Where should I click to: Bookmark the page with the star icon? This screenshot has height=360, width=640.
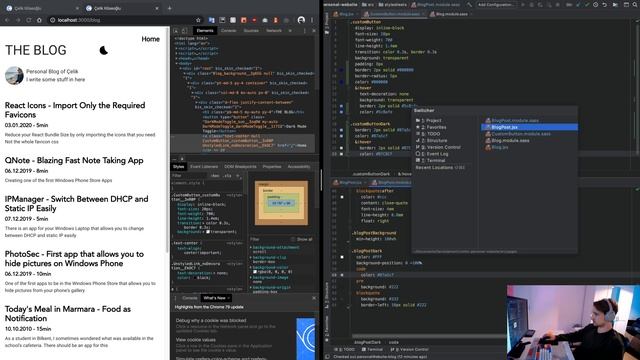click(198, 20)
